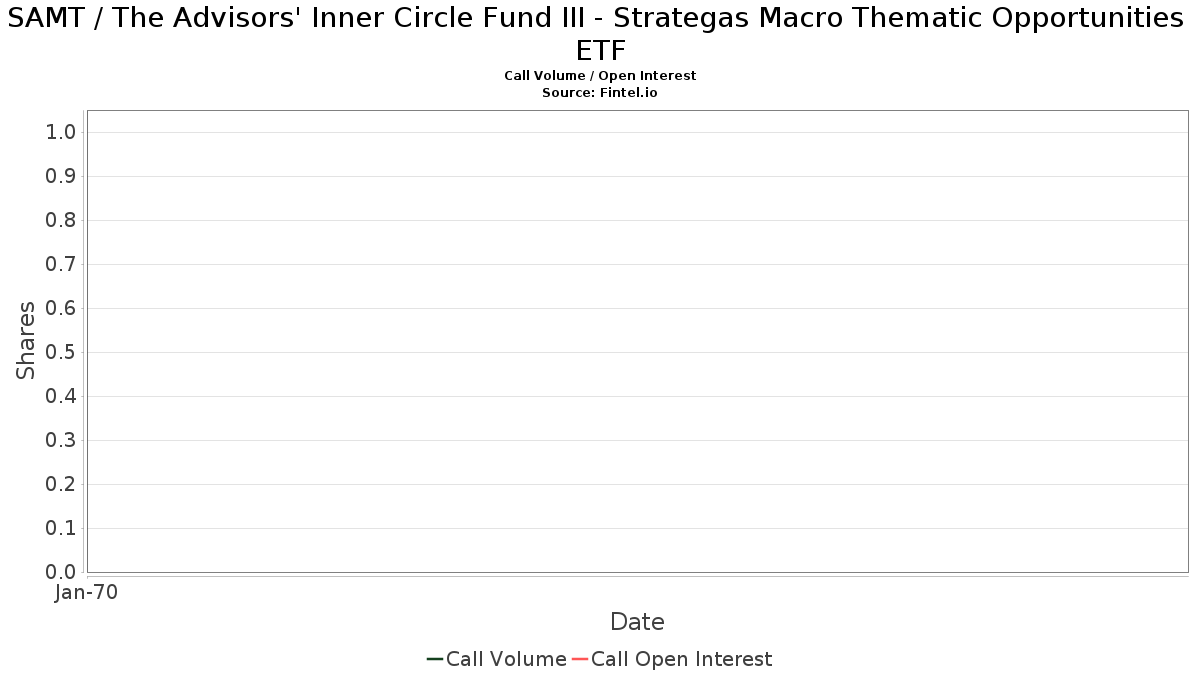Image resolution: width=1200 pixels, height=675 pixels.
Task: Click the Jan-70 date axis label
Action: (86, 592)
